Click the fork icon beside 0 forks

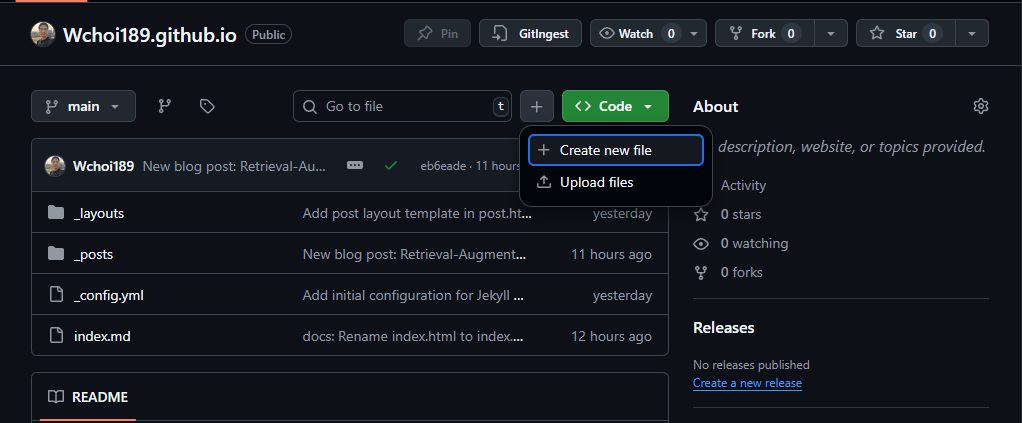pos(701,272)
